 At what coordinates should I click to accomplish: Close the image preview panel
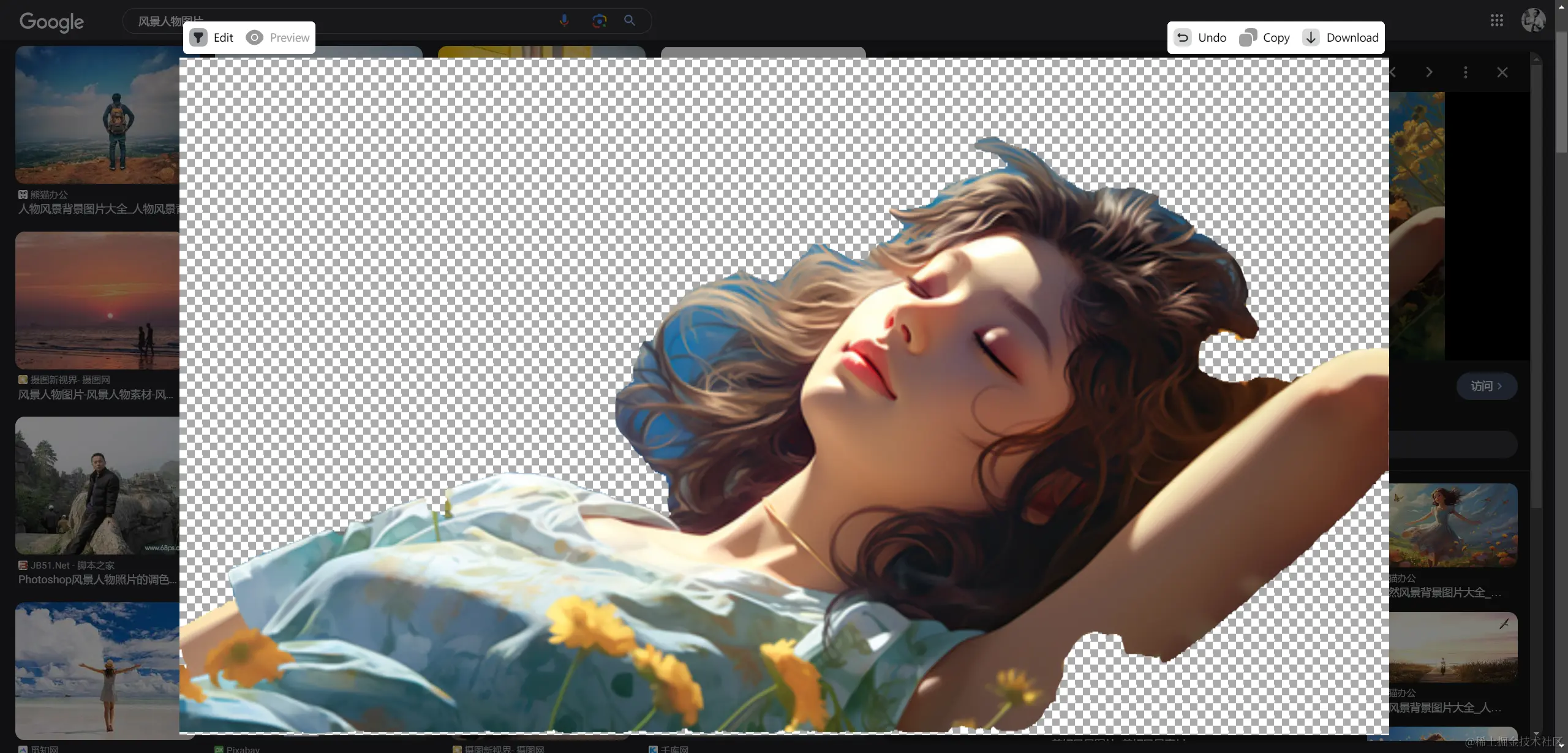tap(1502, 72)
